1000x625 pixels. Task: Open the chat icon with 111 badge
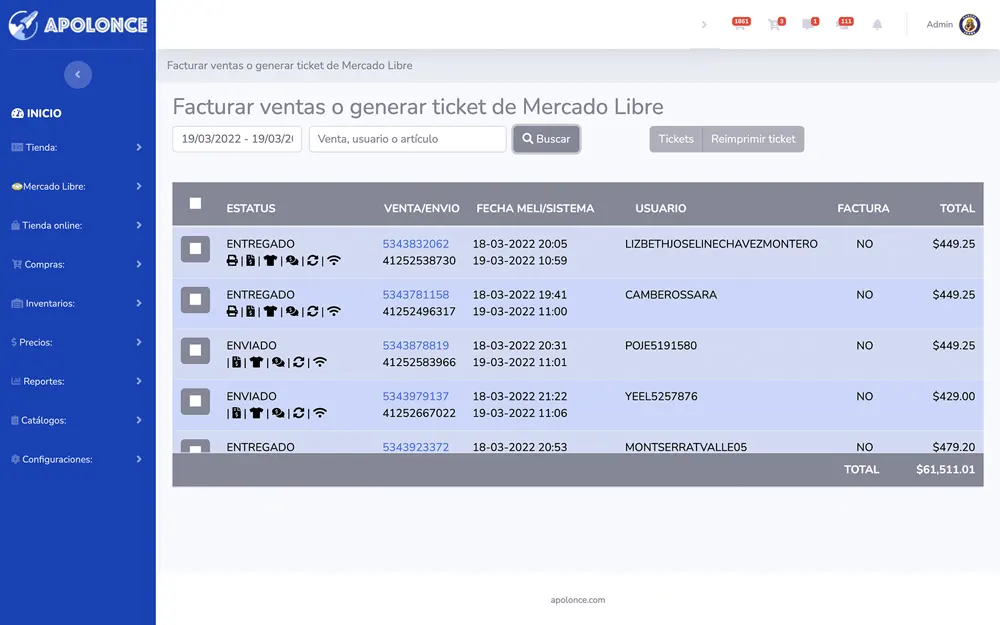[x=844, y=24]
